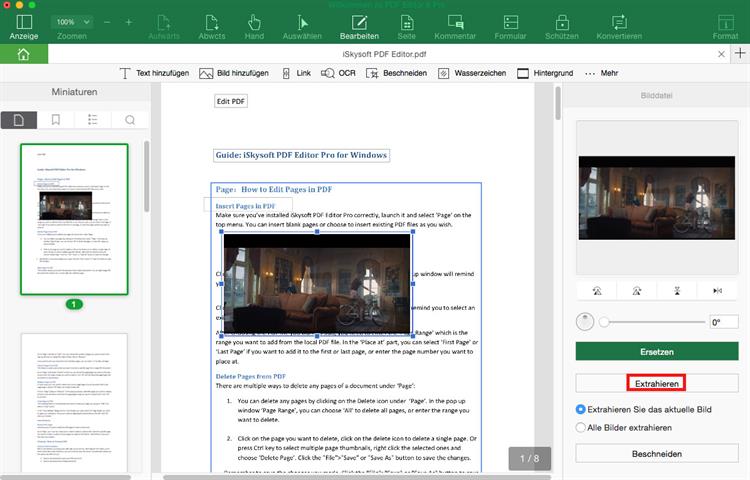This screenshot has width=750, height=480.
Task: Open the Wasserzeichen watermark option
Action: pyautogui.click(x=472, y=73)
